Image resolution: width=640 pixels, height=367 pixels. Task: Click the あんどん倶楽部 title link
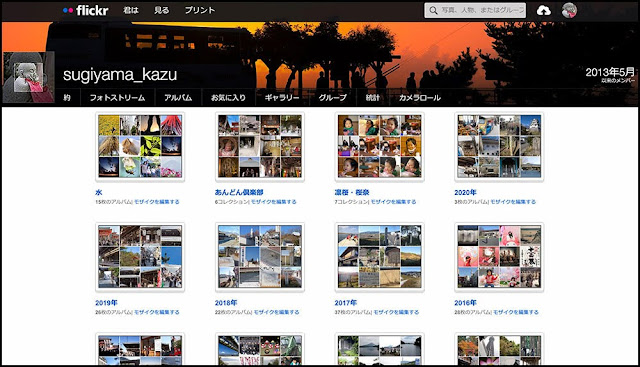239,192
